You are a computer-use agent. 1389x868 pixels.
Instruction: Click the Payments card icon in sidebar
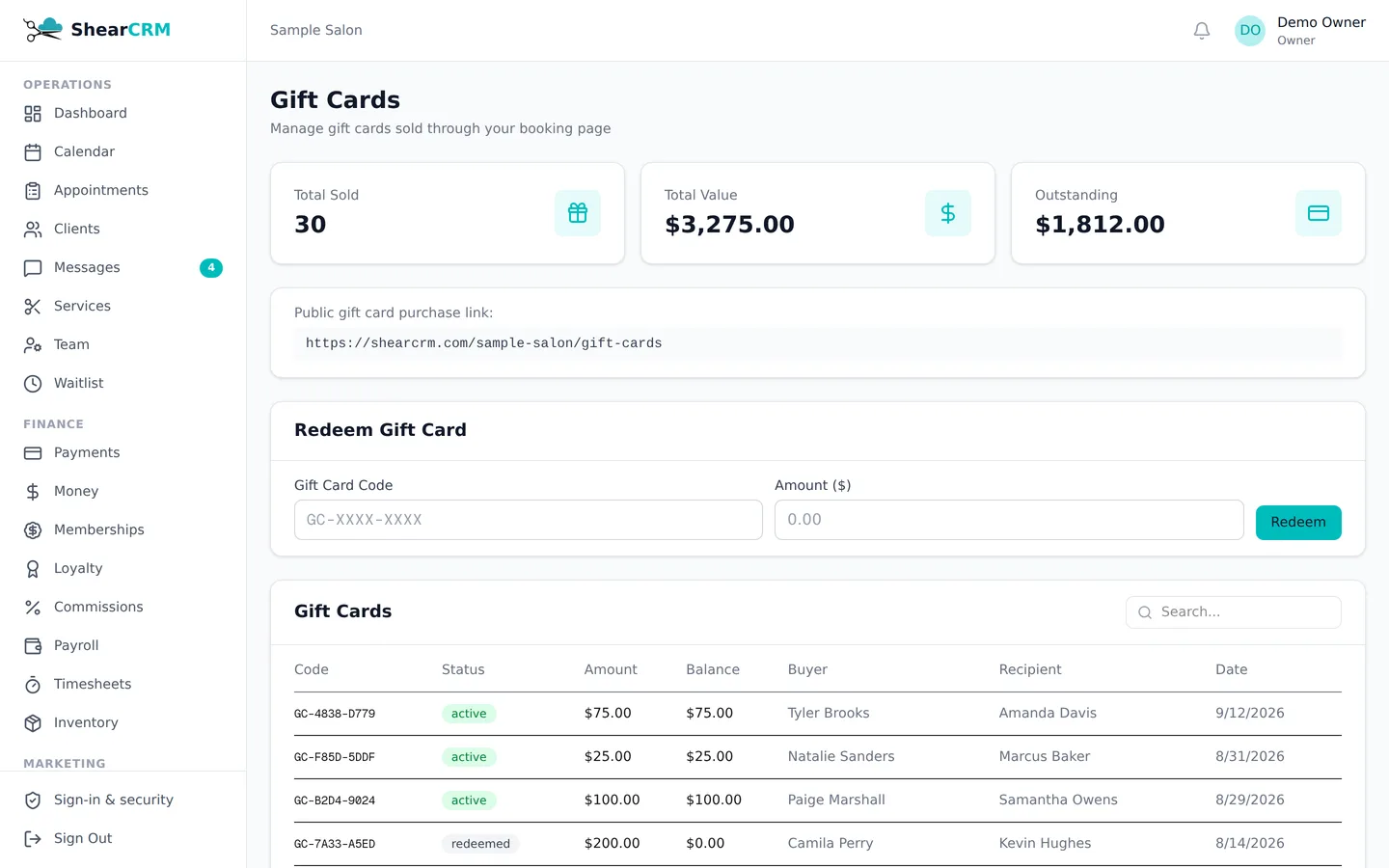pos(33,453)
